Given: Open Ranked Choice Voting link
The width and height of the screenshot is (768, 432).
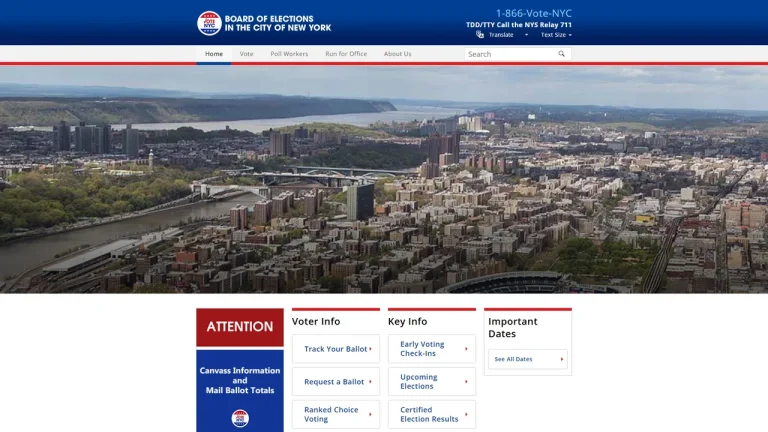Looking at the screenshot, I should pos(336,414).
